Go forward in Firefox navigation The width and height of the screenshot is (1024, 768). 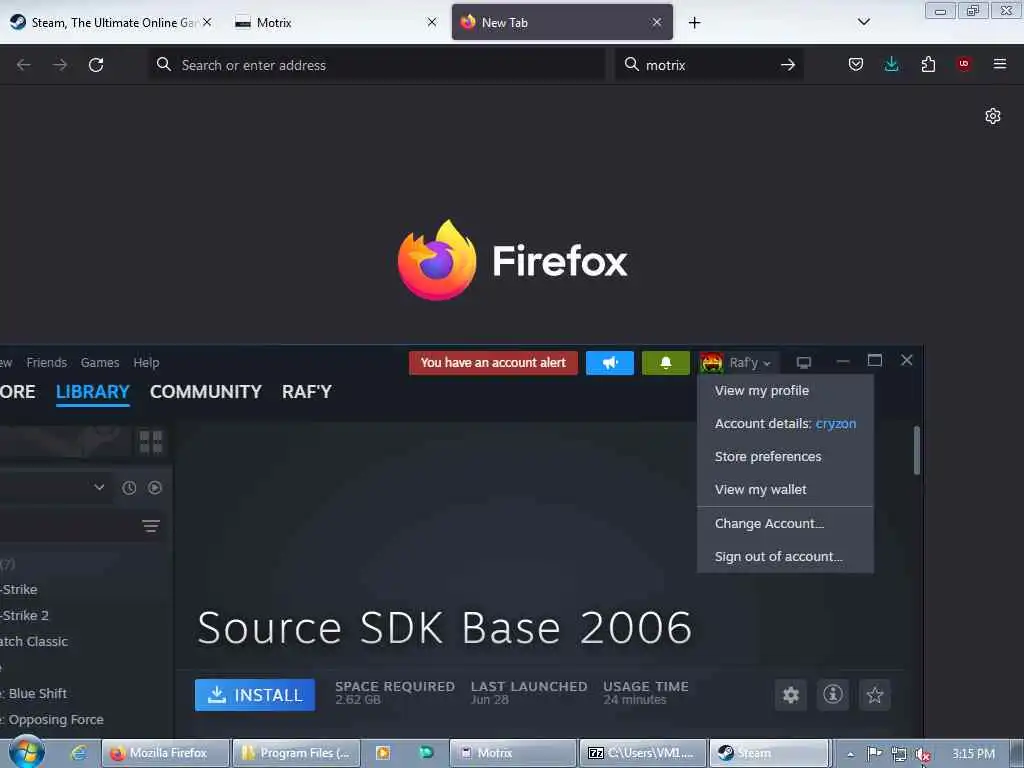click(x=60, y=65)
